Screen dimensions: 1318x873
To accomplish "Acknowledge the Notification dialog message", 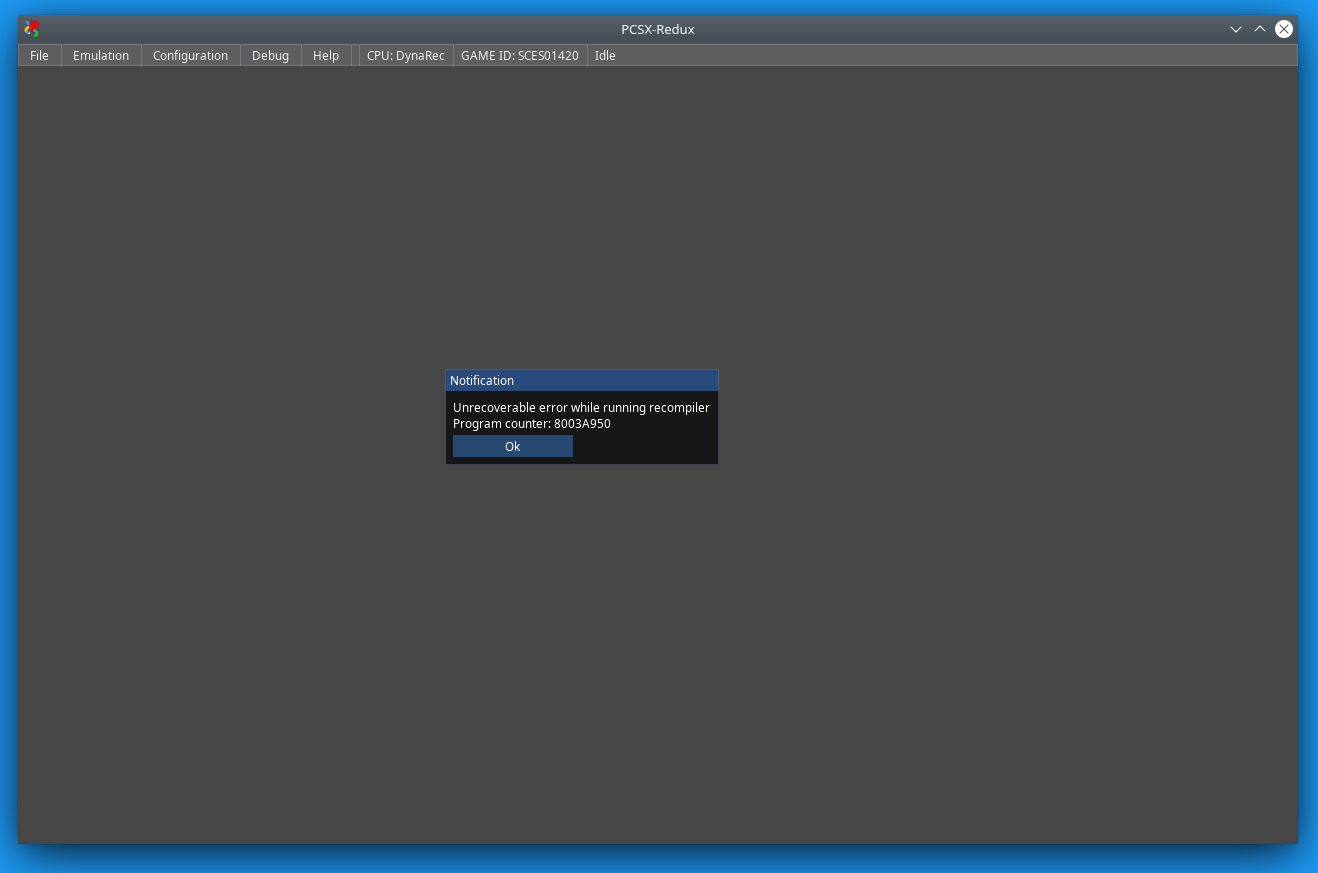I will tap(512, 446).
